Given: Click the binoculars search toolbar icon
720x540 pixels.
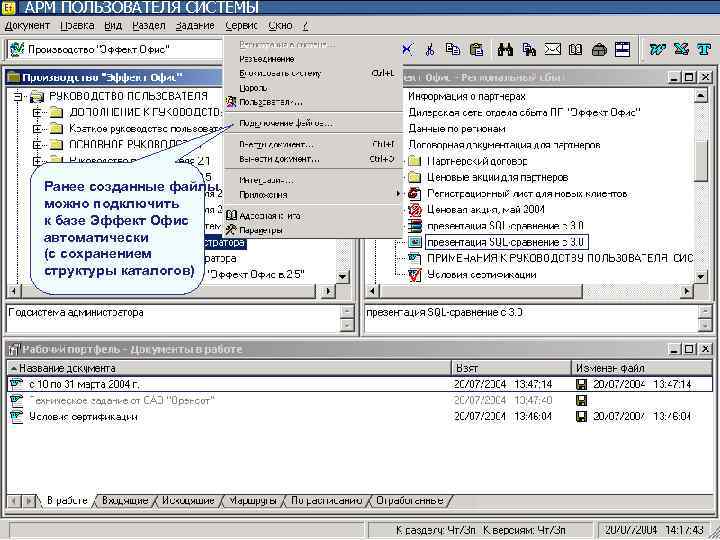Looking at the screenshot, I should coord(505,50).
